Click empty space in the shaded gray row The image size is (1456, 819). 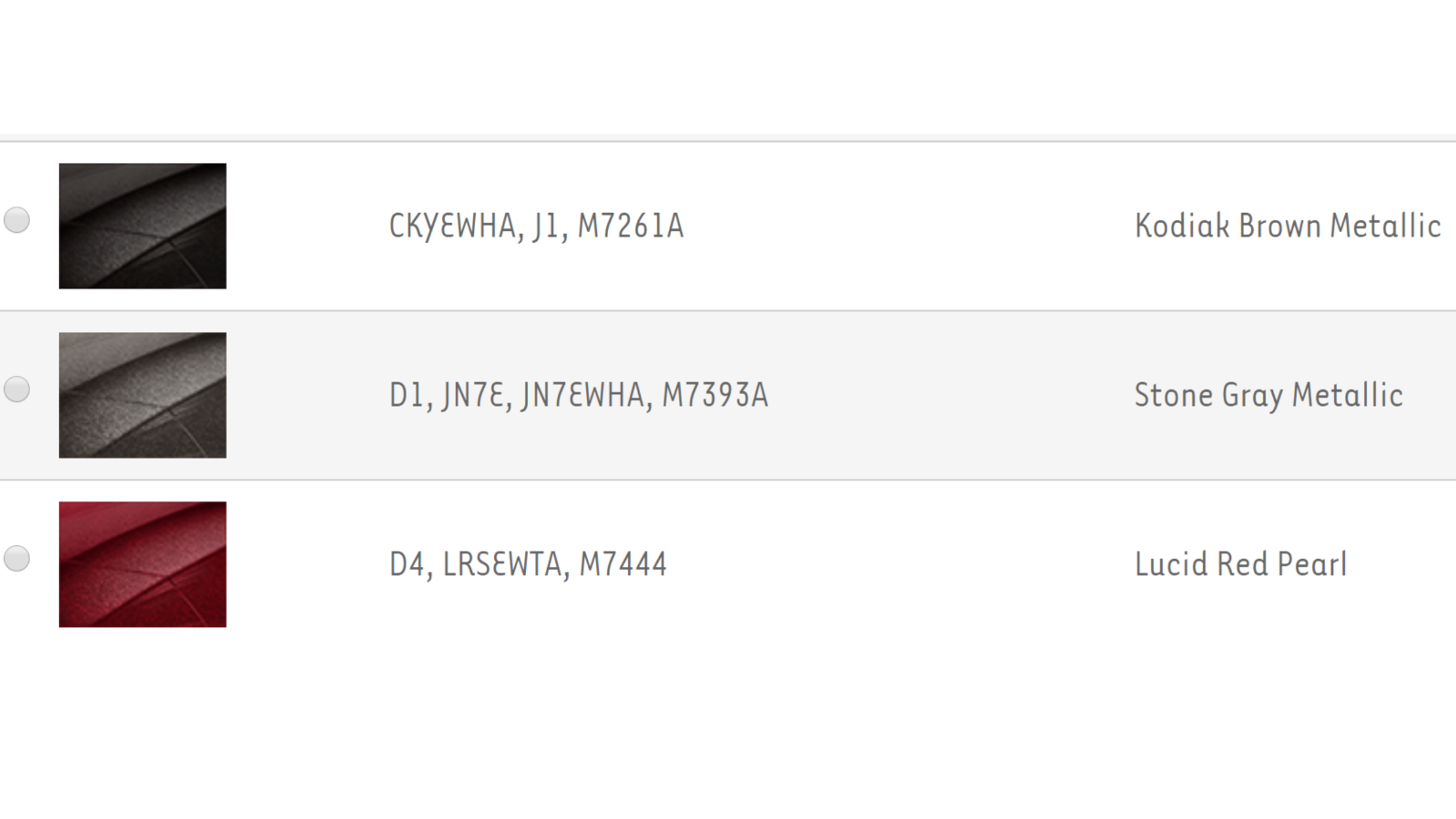pos(946,395)
